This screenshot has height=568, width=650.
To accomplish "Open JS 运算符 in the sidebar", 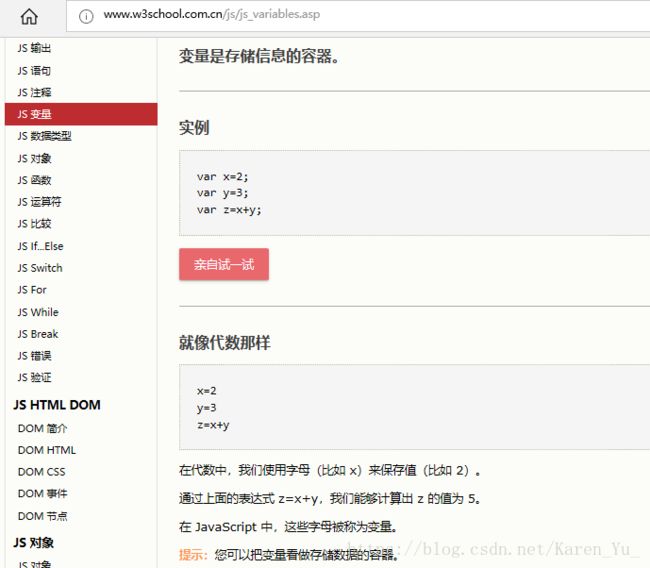I will (x=39, y=202).
